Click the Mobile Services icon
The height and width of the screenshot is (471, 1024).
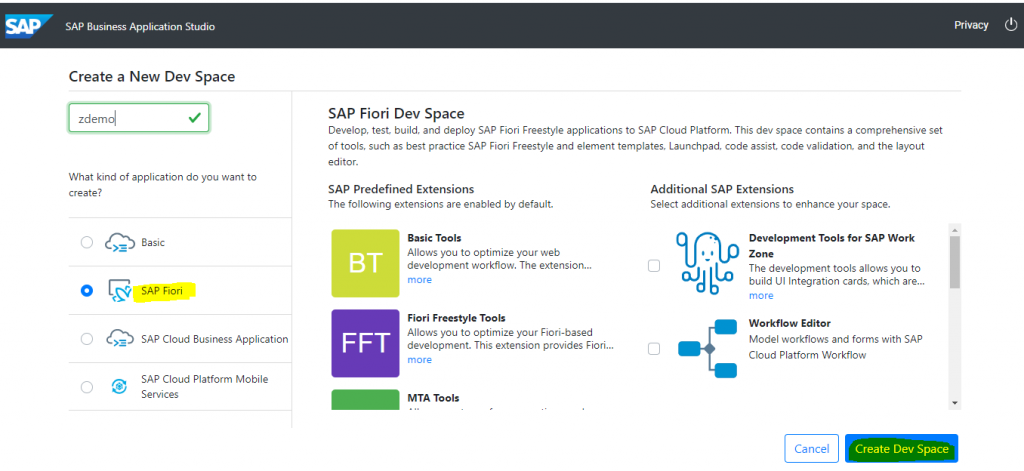pyautogui.click(x=120, y=387)
